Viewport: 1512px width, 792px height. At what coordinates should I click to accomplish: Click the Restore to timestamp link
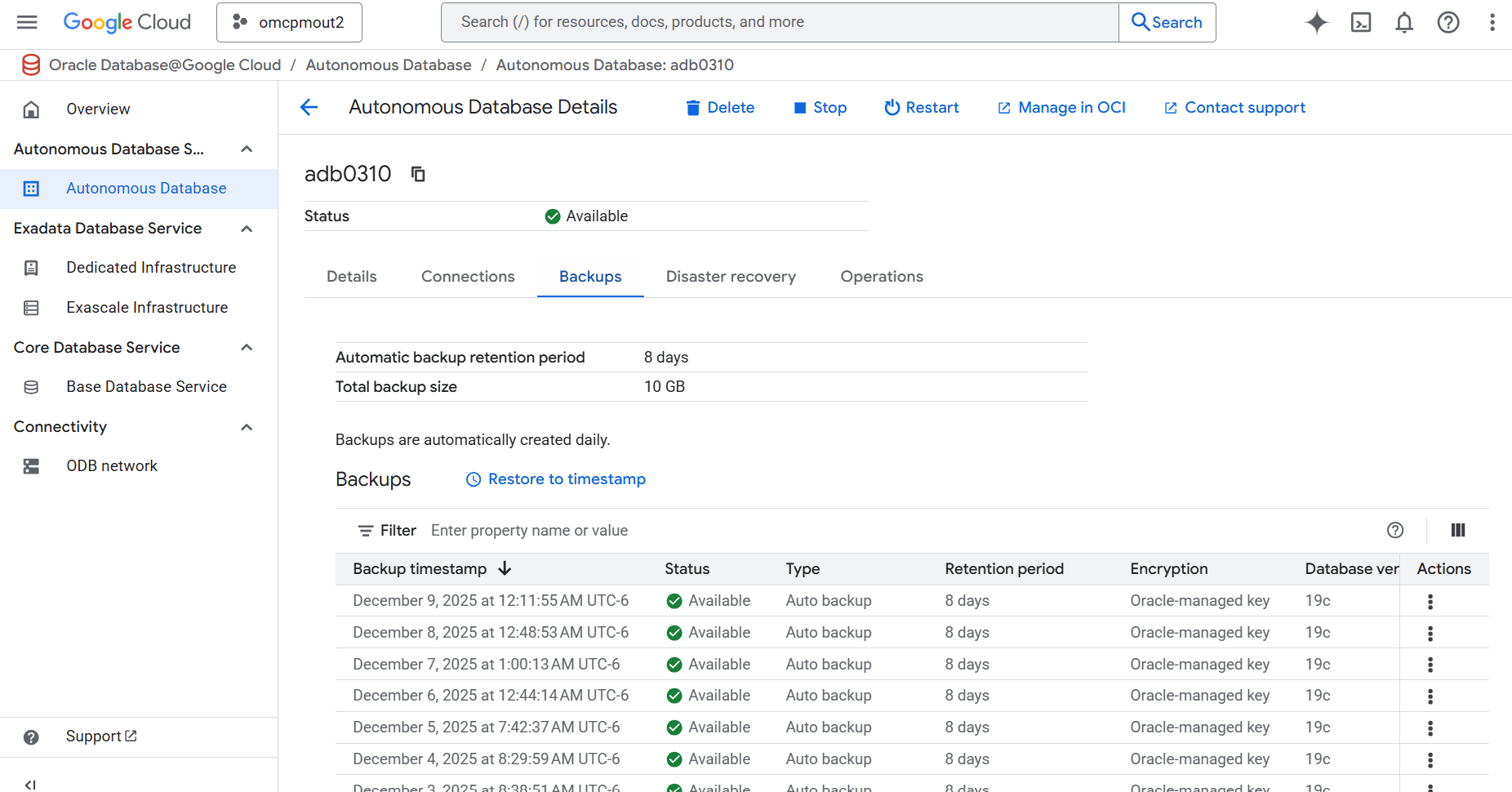tap(567, 478)
